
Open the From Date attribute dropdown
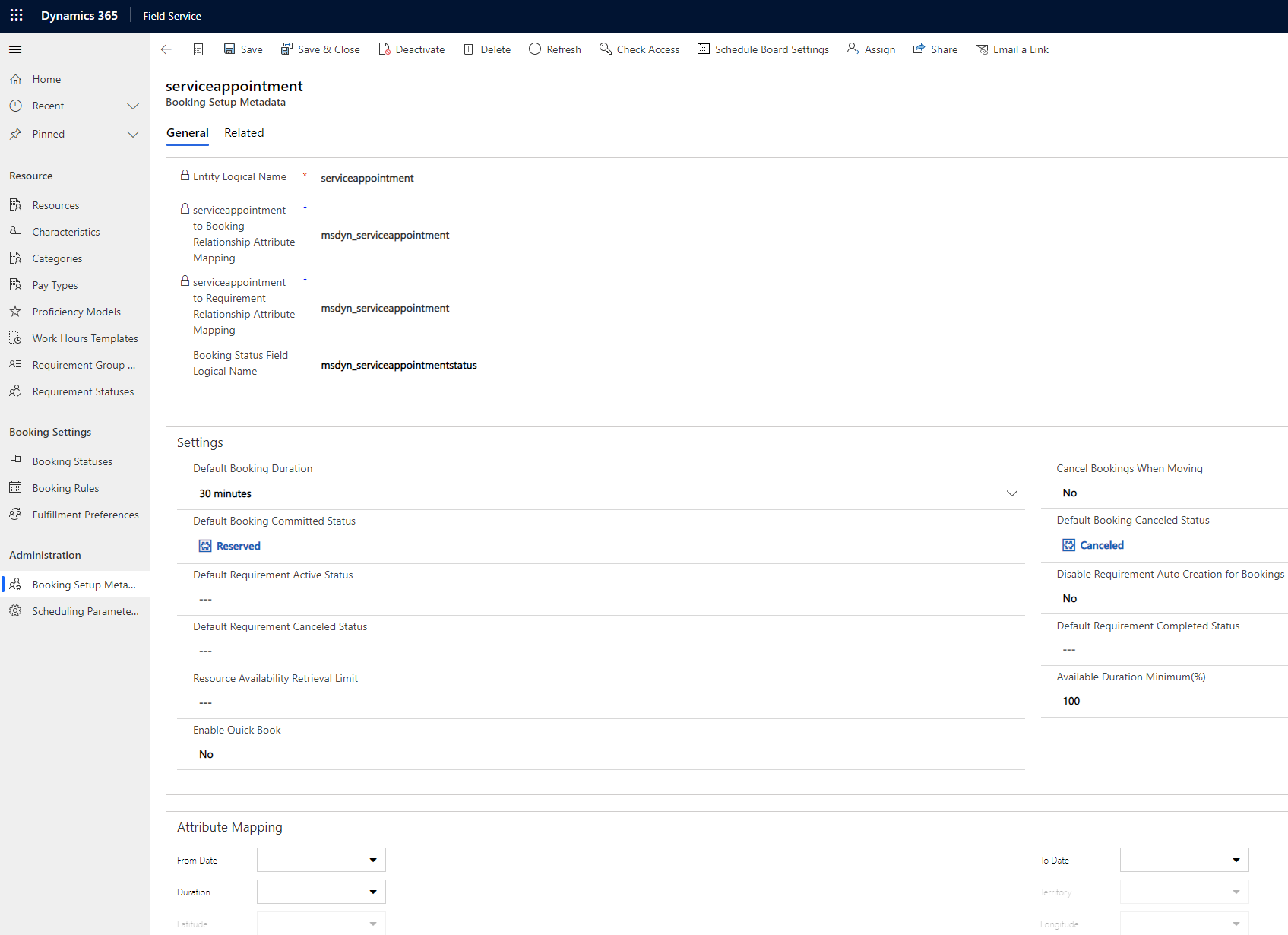[321, 860]
